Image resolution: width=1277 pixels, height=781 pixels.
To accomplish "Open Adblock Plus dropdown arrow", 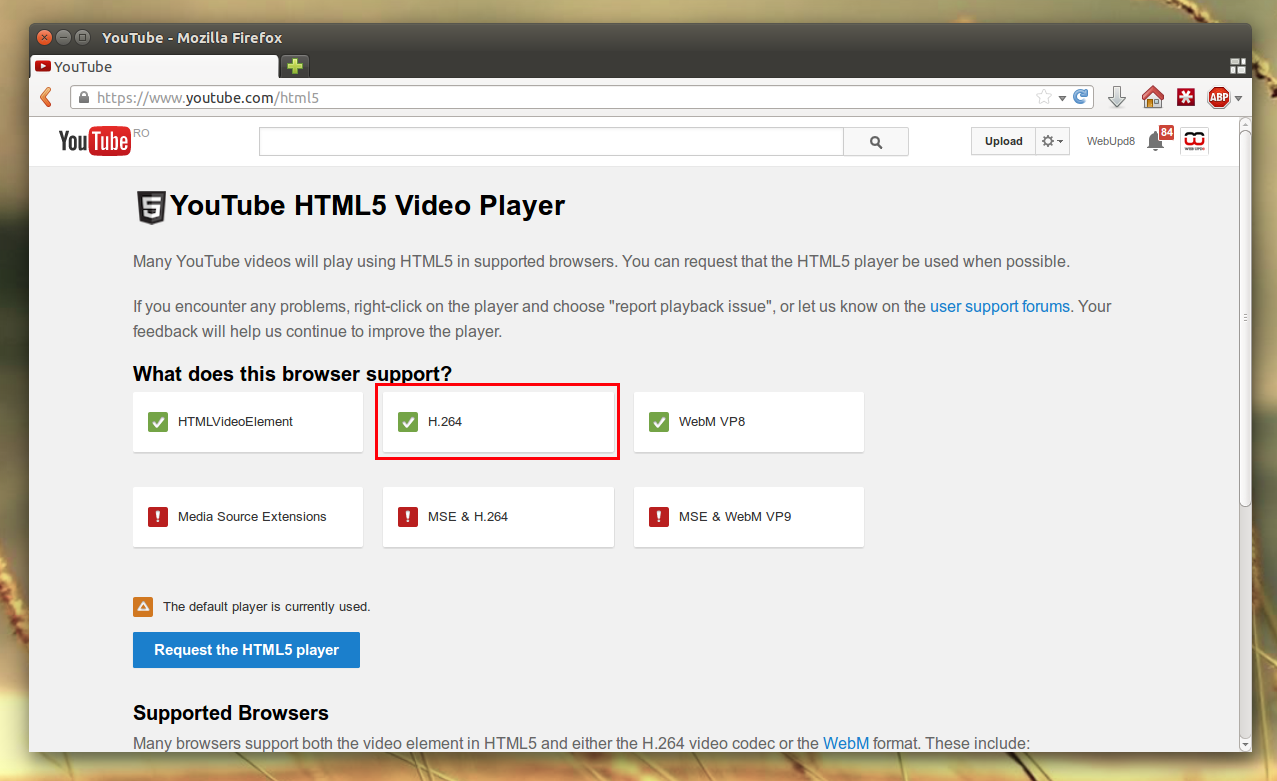I will (1238, 98).
